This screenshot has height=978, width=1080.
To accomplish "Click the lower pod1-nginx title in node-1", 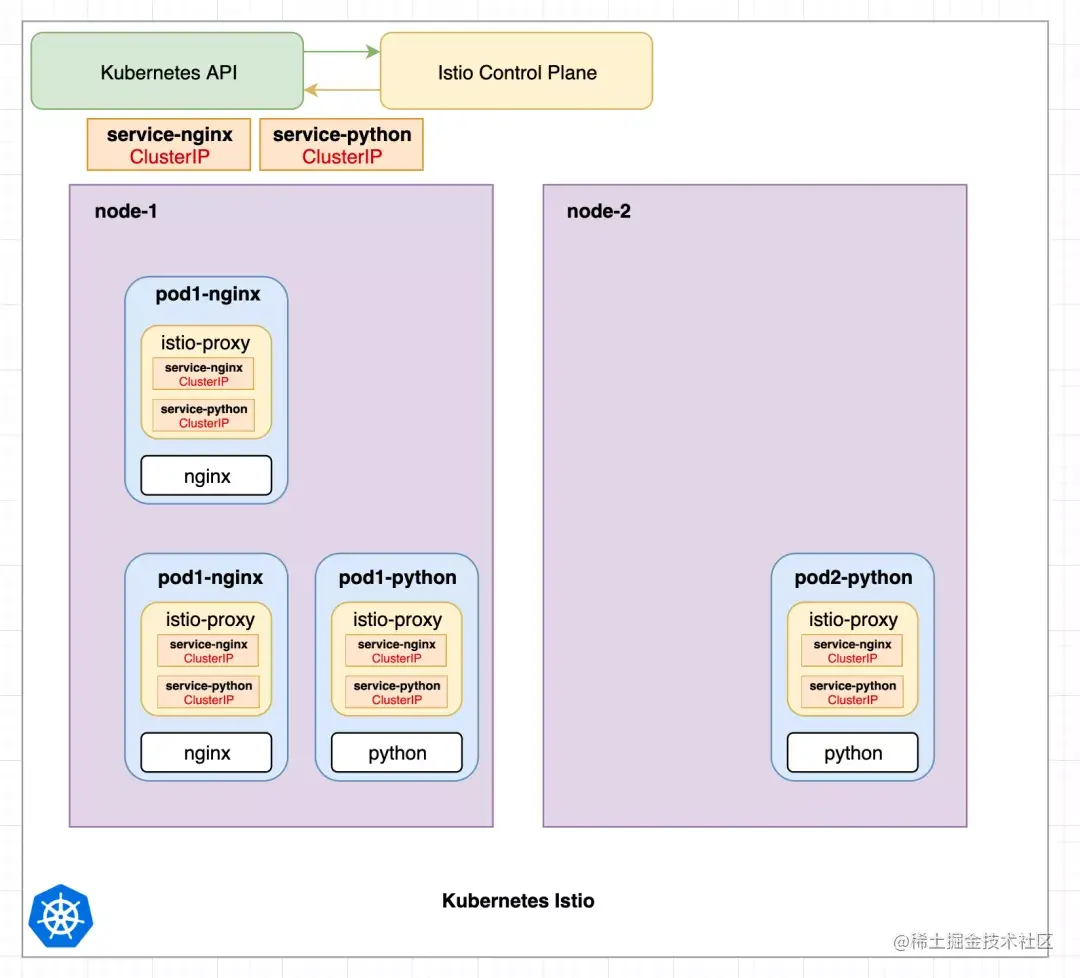I will [x=210, y=577].
